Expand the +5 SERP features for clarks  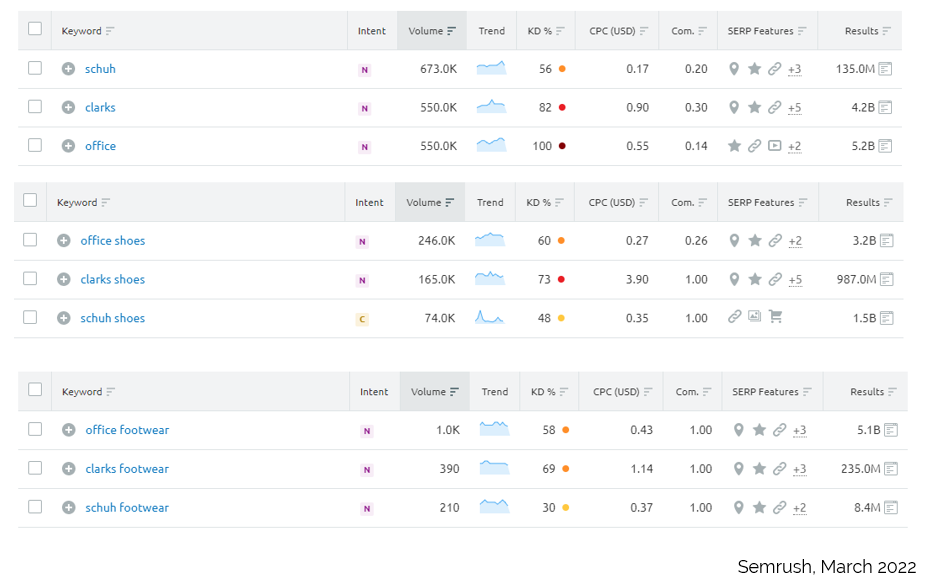tap(795, 108)
